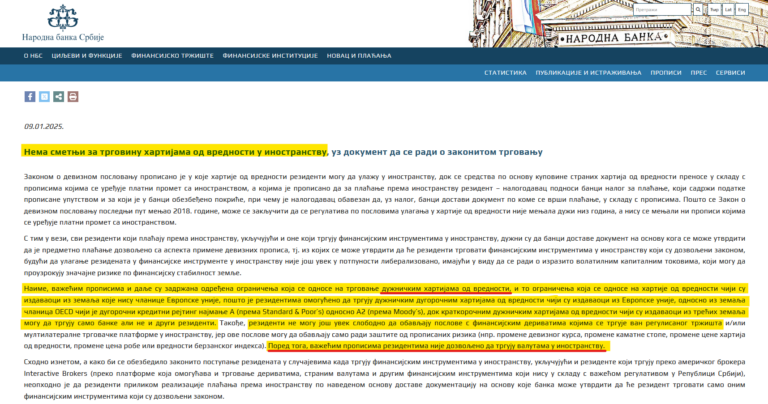The width and height of the screenshot is (768, 404).
Task: Open the ПРОПИСИ section
Action: pos(666,73)
